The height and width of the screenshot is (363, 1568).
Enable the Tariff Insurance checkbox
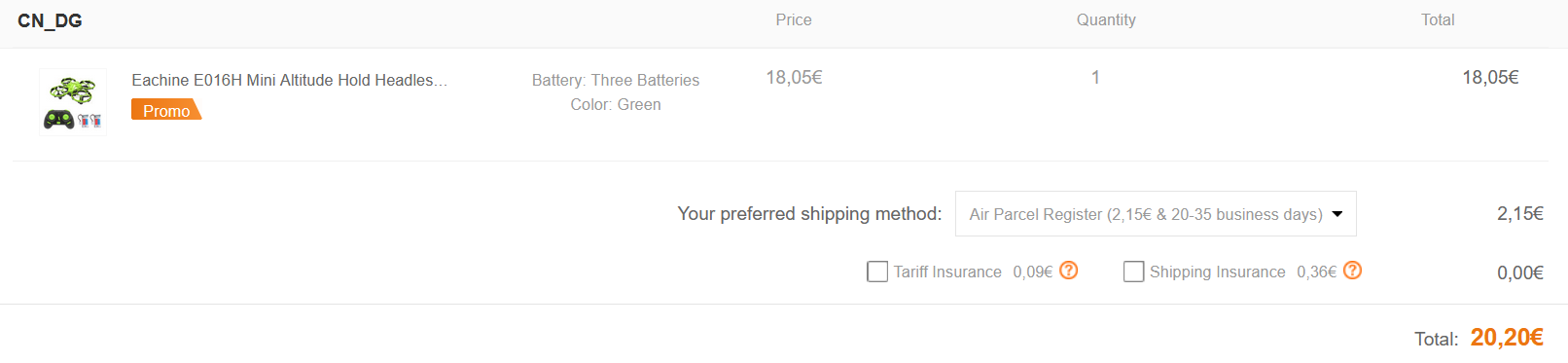click(877, 272)
